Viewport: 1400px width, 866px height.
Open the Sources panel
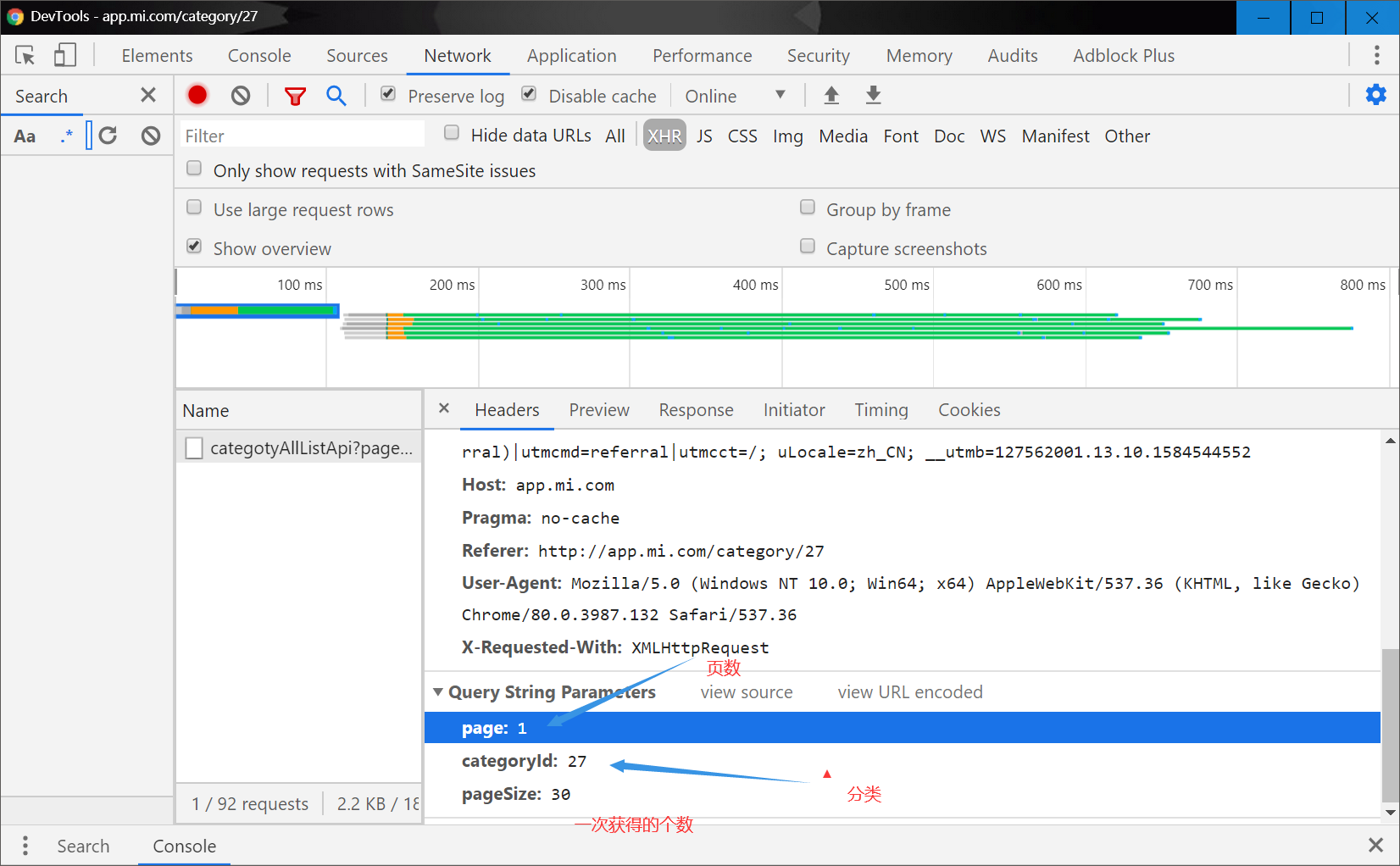(357, 56)
